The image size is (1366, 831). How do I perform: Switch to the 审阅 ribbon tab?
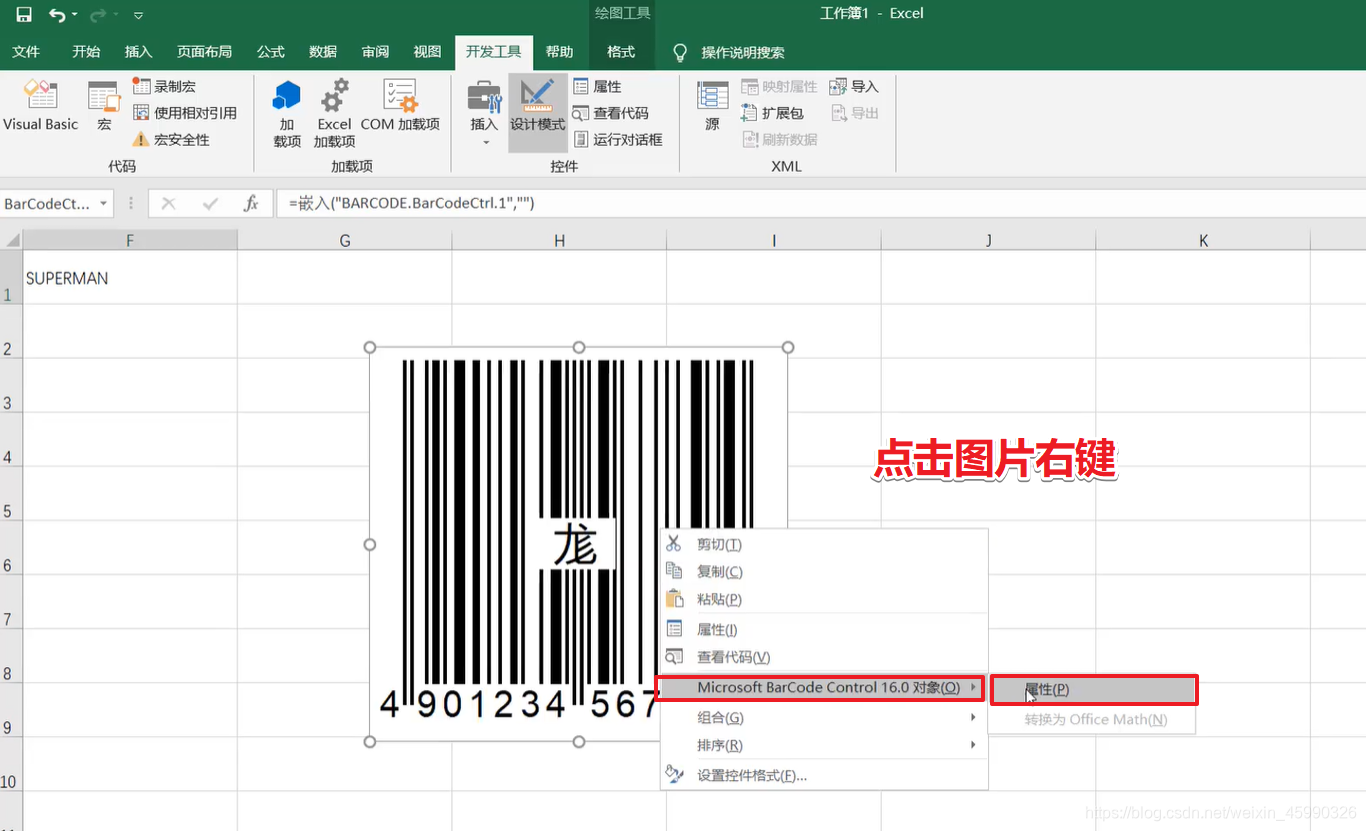click(375, 52)
